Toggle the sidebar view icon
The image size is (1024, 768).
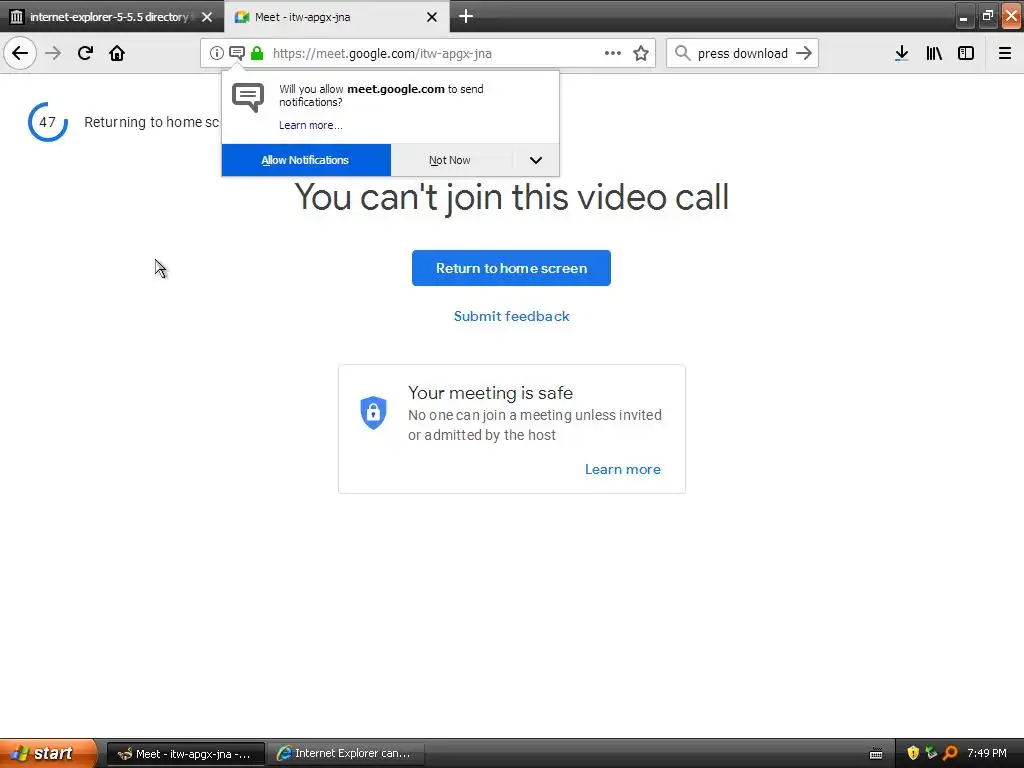966,53
